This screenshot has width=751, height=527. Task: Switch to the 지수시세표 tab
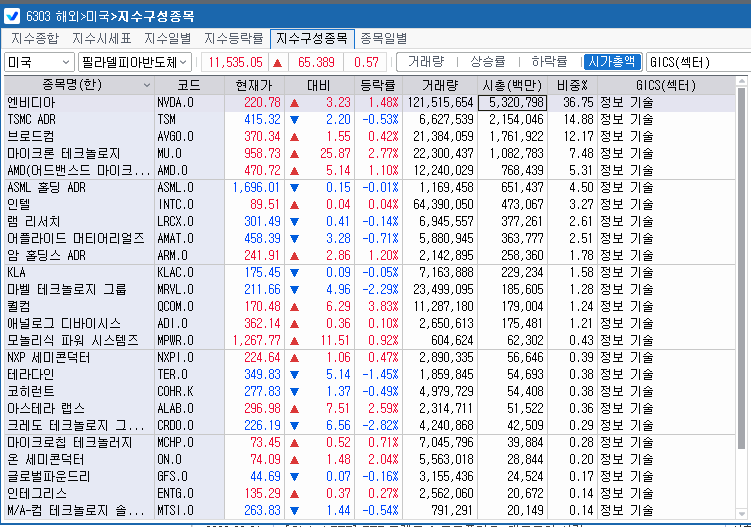[x=102, y=38]
